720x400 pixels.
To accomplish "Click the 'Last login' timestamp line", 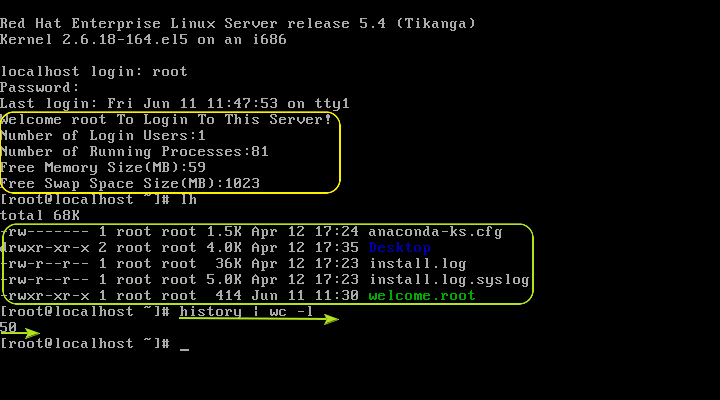I will (x=175, y=104).
